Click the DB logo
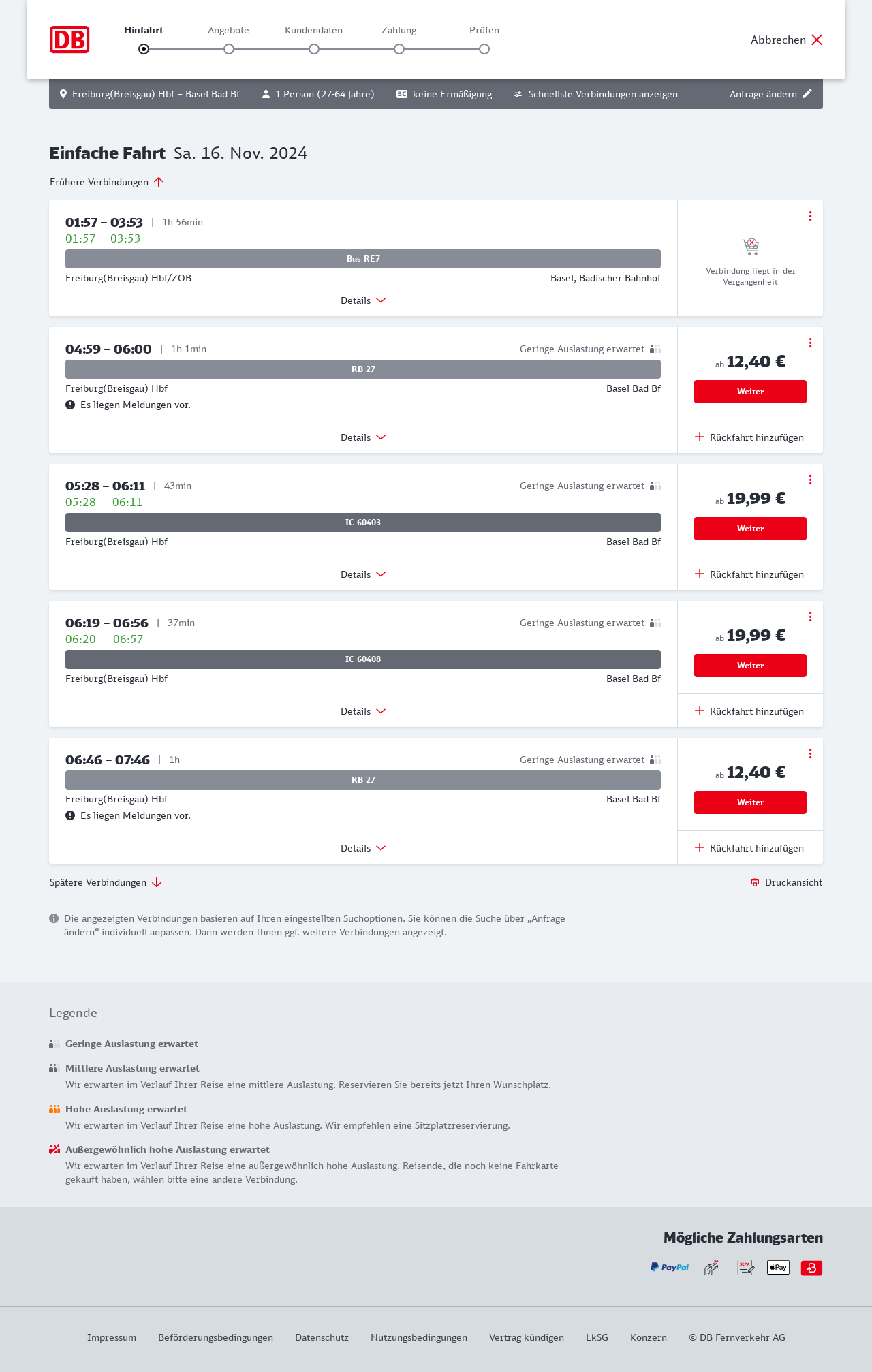 [69, 40]
